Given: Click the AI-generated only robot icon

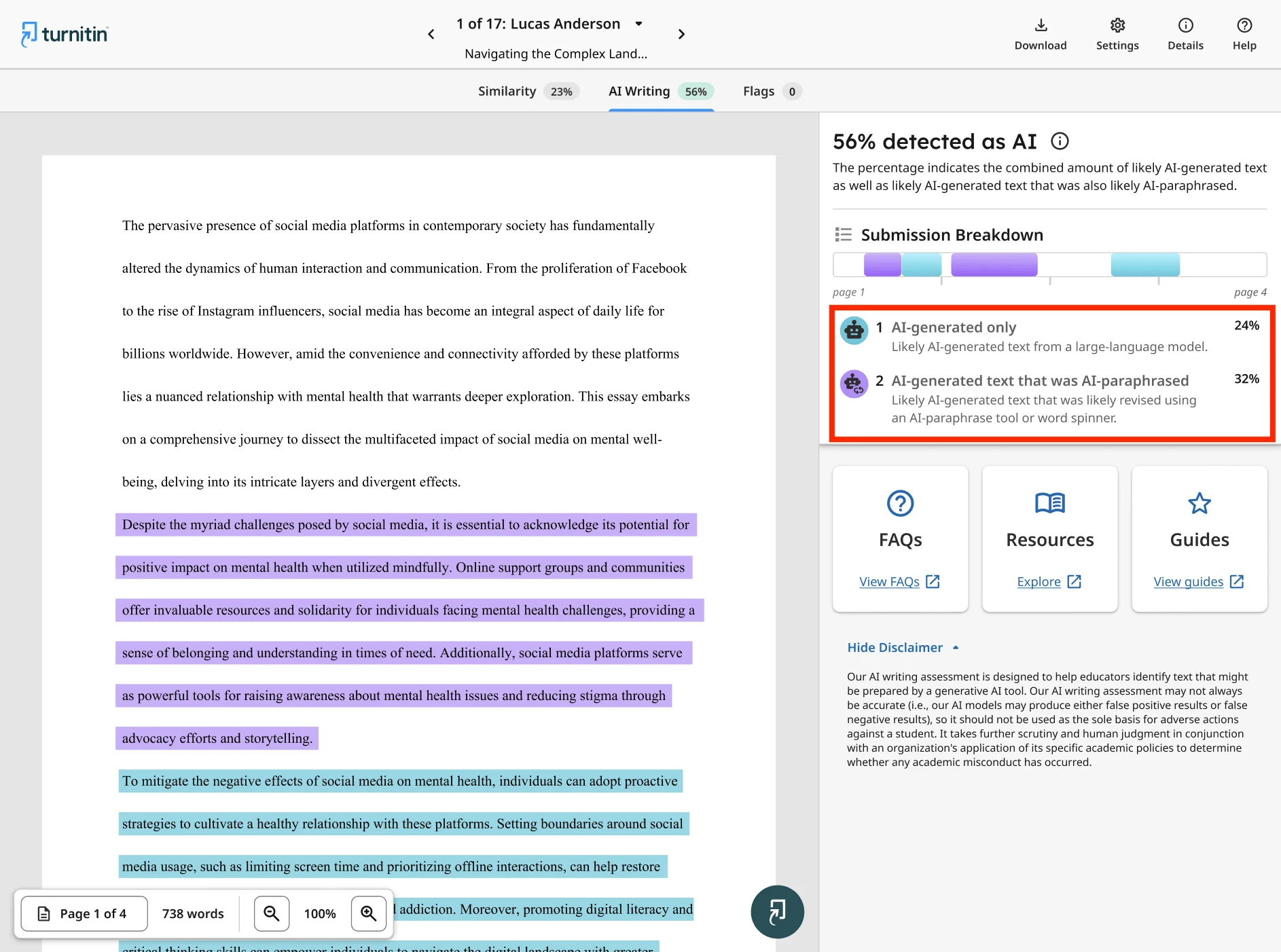Looking at the screenshot, I should coord(854,331).
